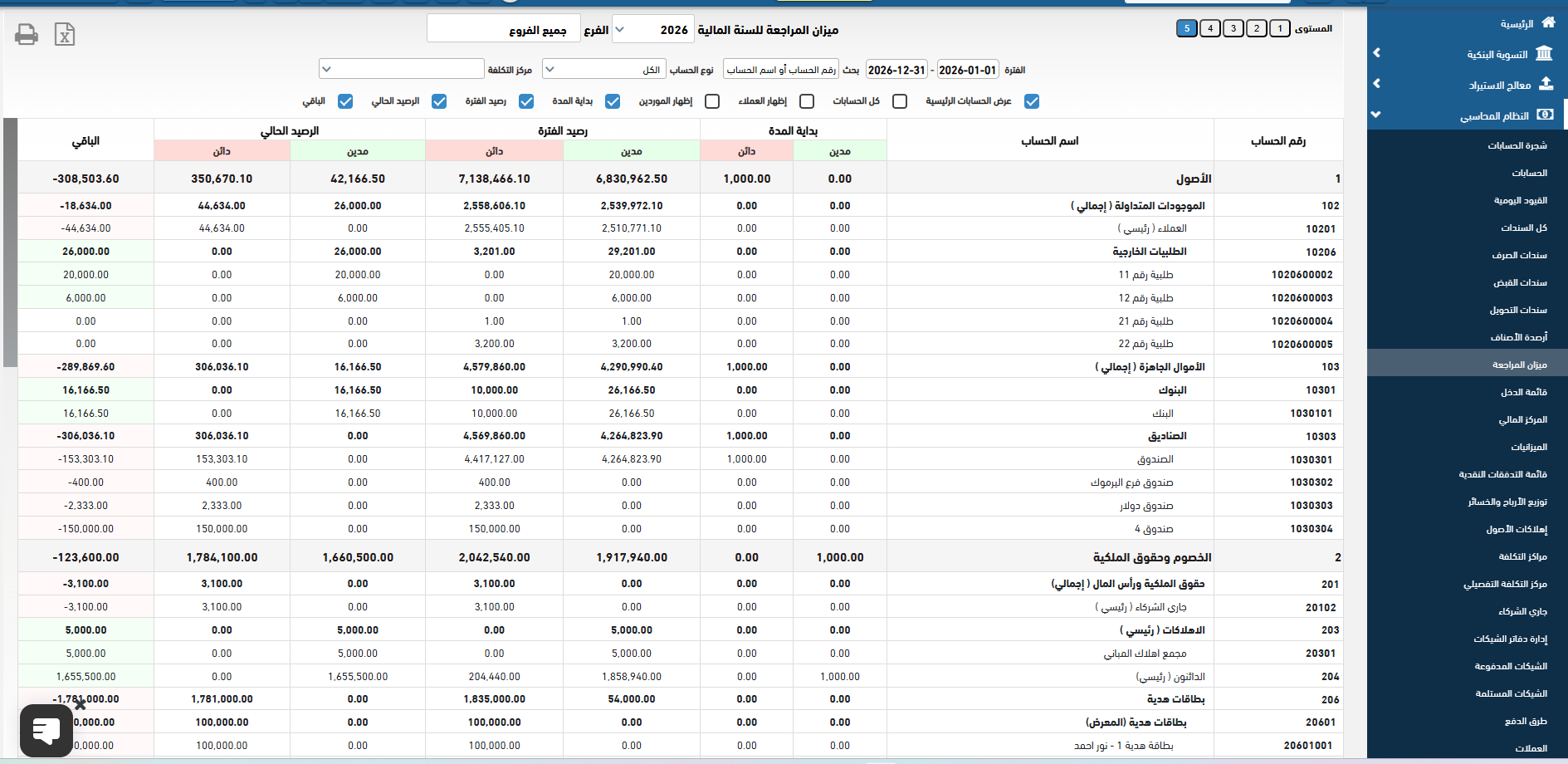
Task: Select level 5 button
Action: 1187,28
